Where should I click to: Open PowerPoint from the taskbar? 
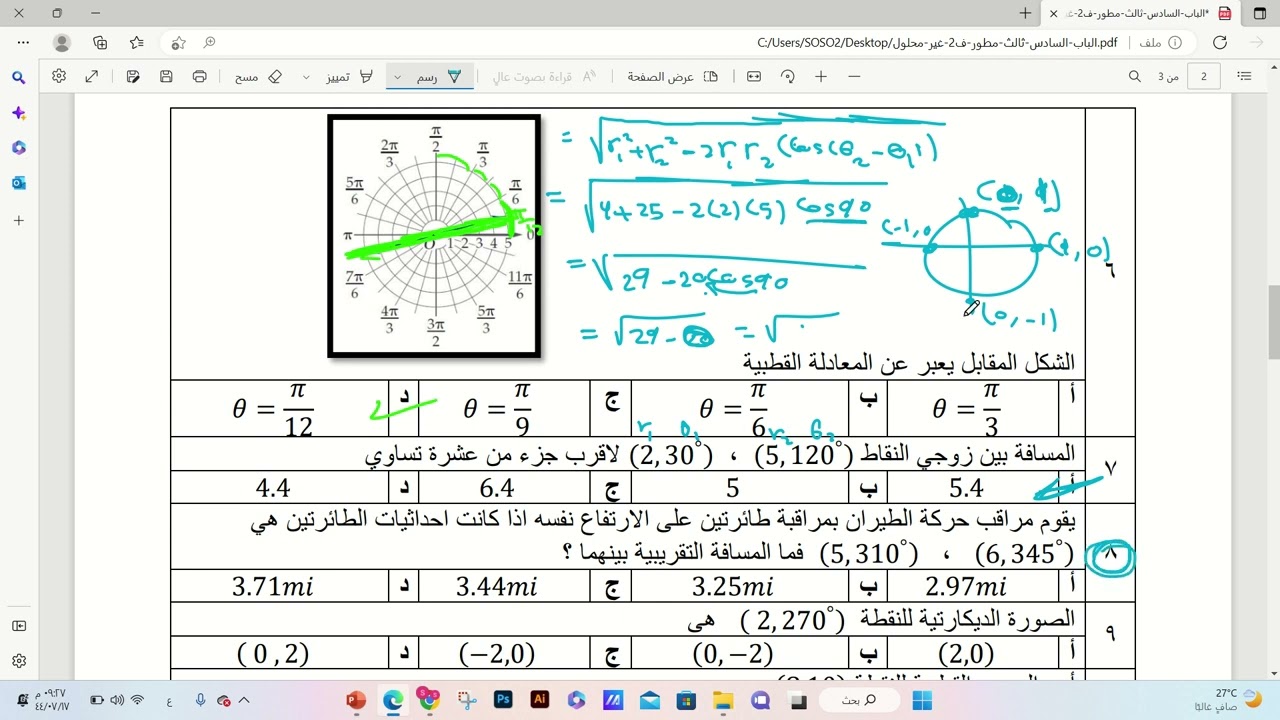[x=356, y=700]
